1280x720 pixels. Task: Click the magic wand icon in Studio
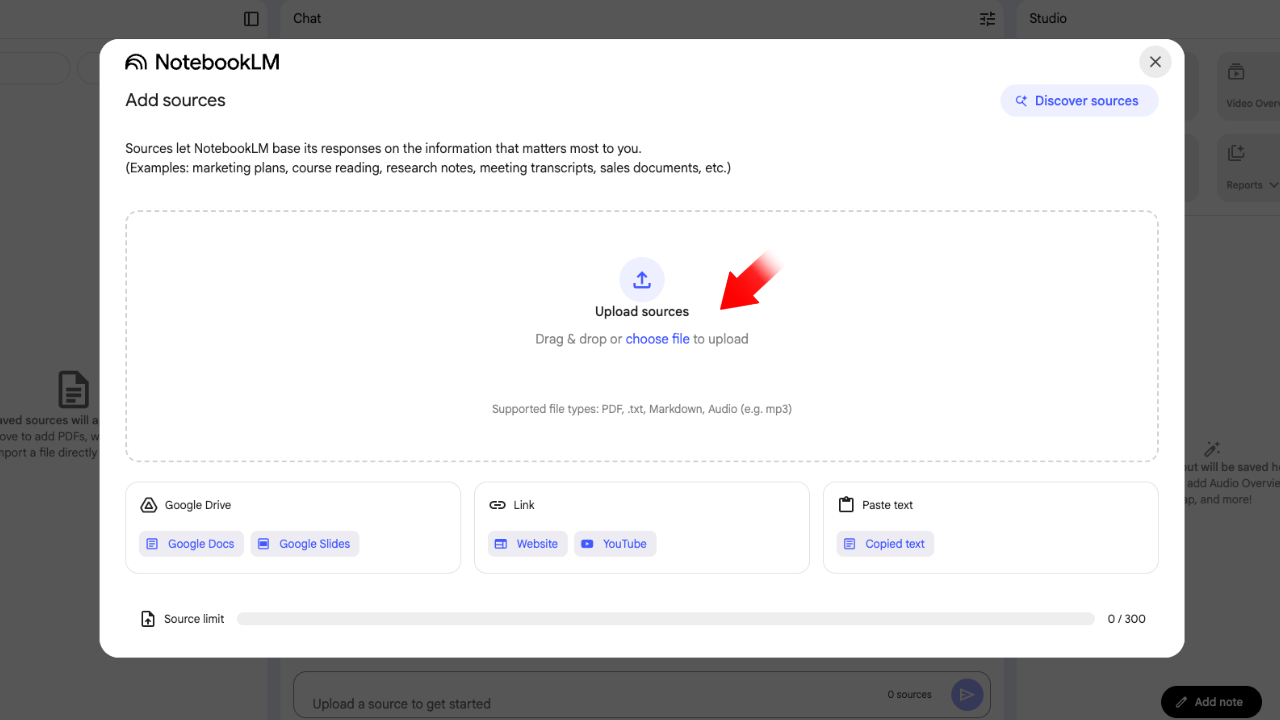[1212, 449]
